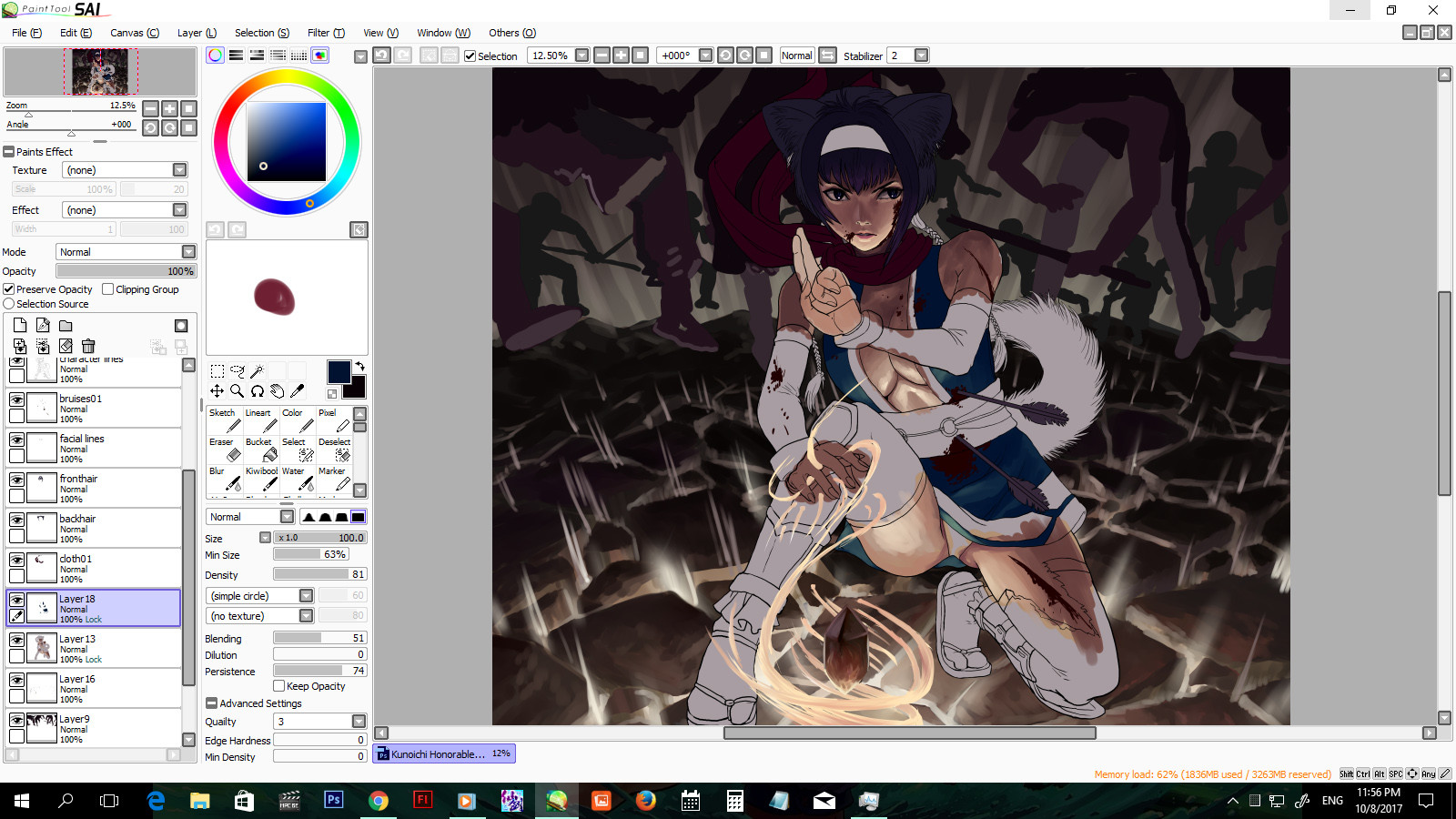Select the Rotate view tool

click(x=257, y=390)
